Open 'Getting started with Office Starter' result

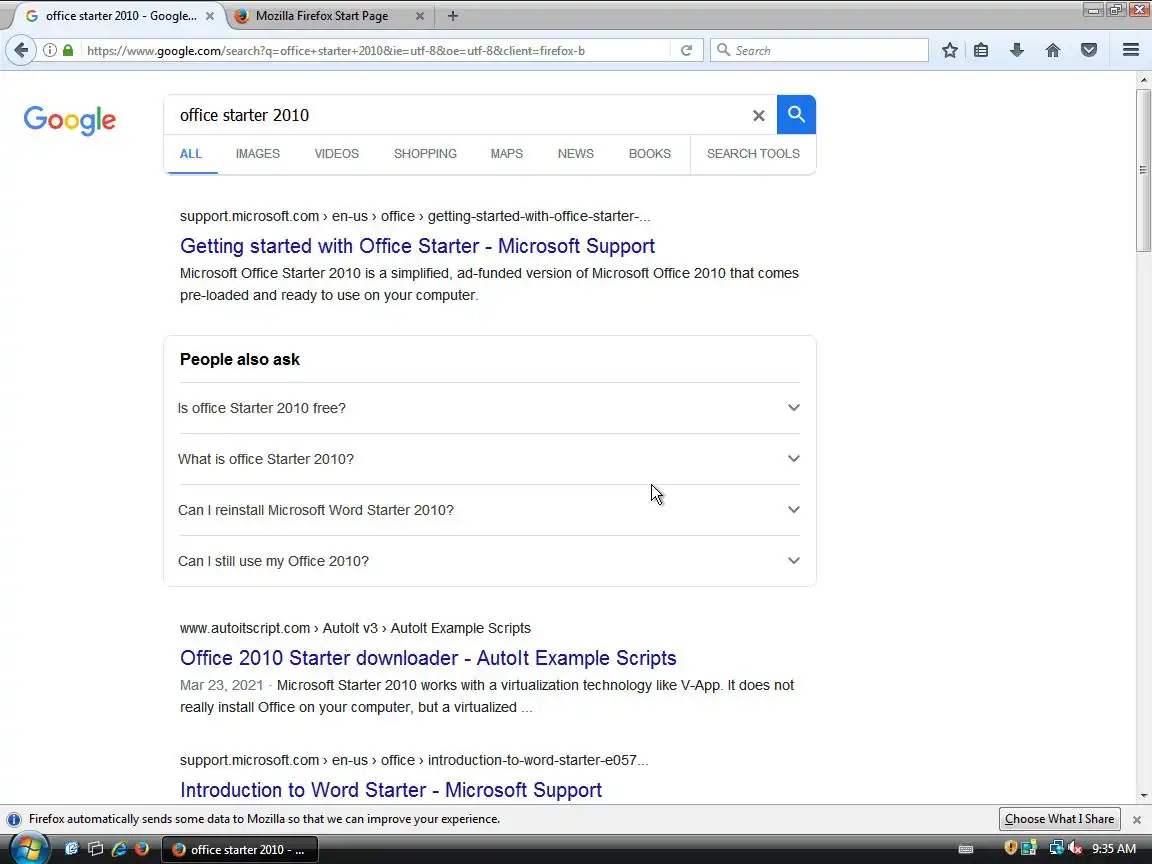pyautogui.click(x=417, y=246)
